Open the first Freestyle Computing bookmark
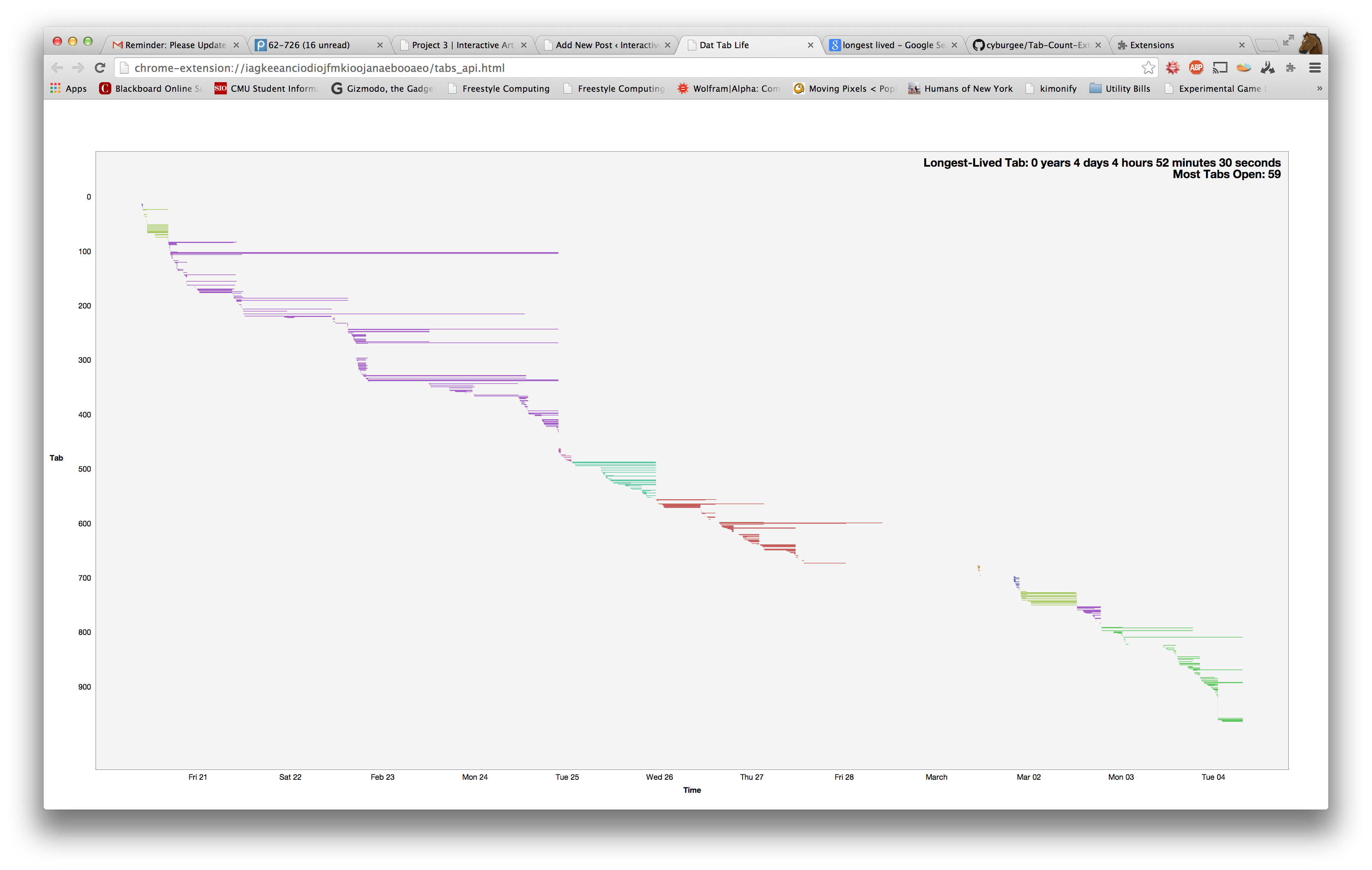This screenshot has width=1372, height=870. (x=499, y=88)
